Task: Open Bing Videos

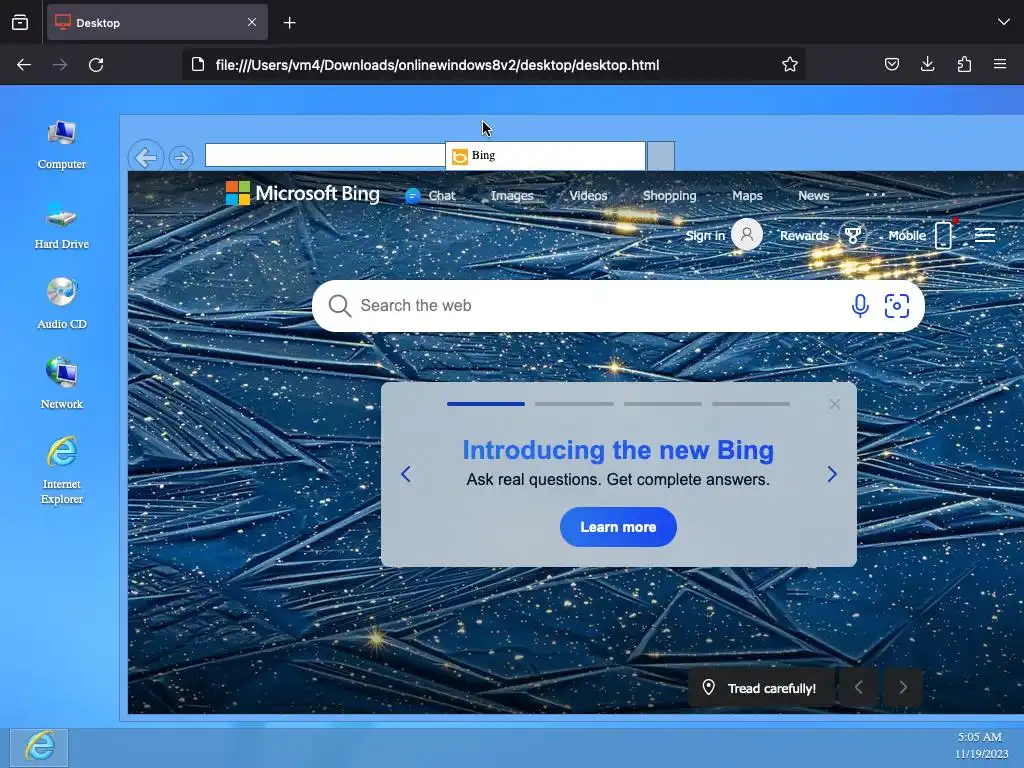Action: [588, 195]
